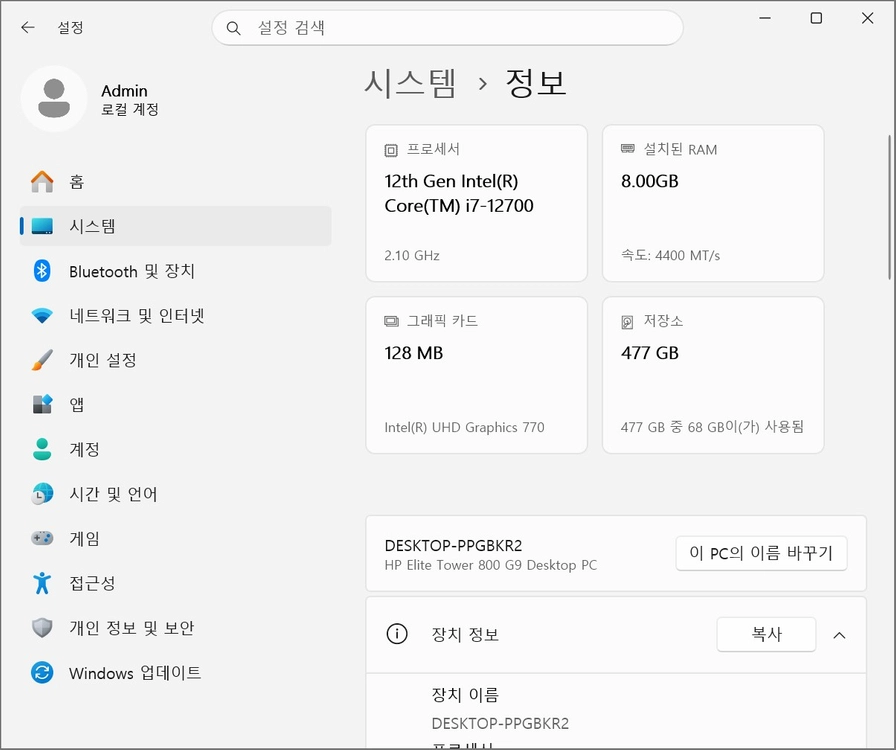Click the 장치 이름 label
The image size is (896, 750).
pos(465,695)
